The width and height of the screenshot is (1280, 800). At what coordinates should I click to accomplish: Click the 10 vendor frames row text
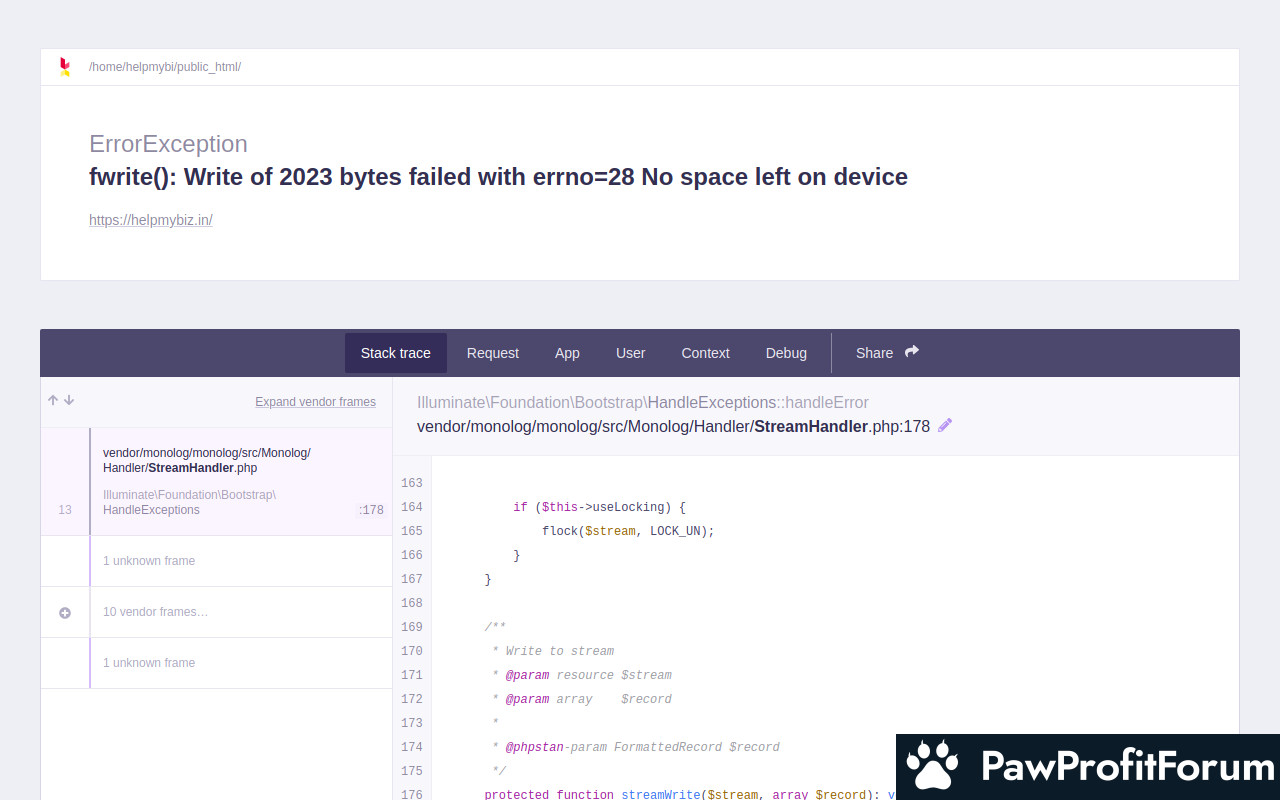(155, 612)
